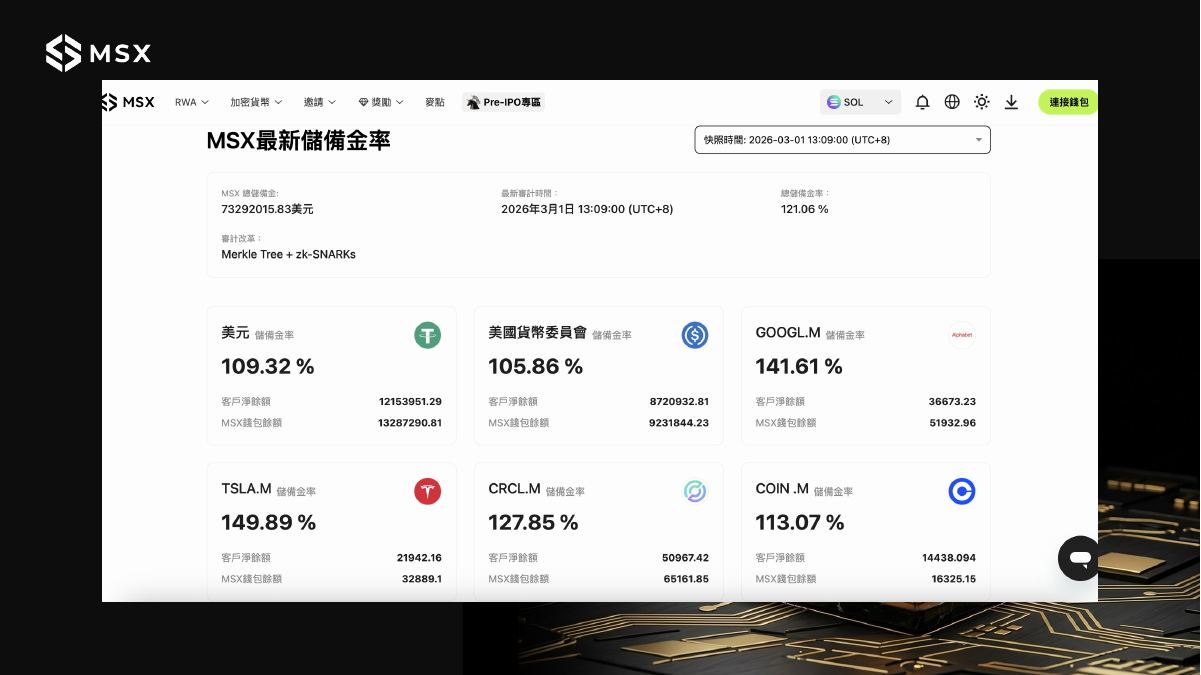Click the Alphabet logo on the GOOGL.M card

[962, 335]
